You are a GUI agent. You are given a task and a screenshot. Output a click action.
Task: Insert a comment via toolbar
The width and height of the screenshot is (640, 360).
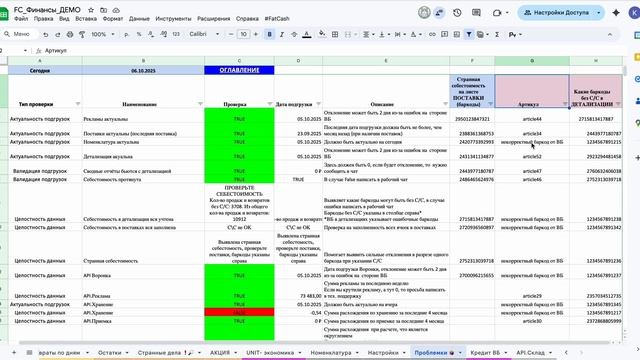pyautogui.click(x=444, y=35)
